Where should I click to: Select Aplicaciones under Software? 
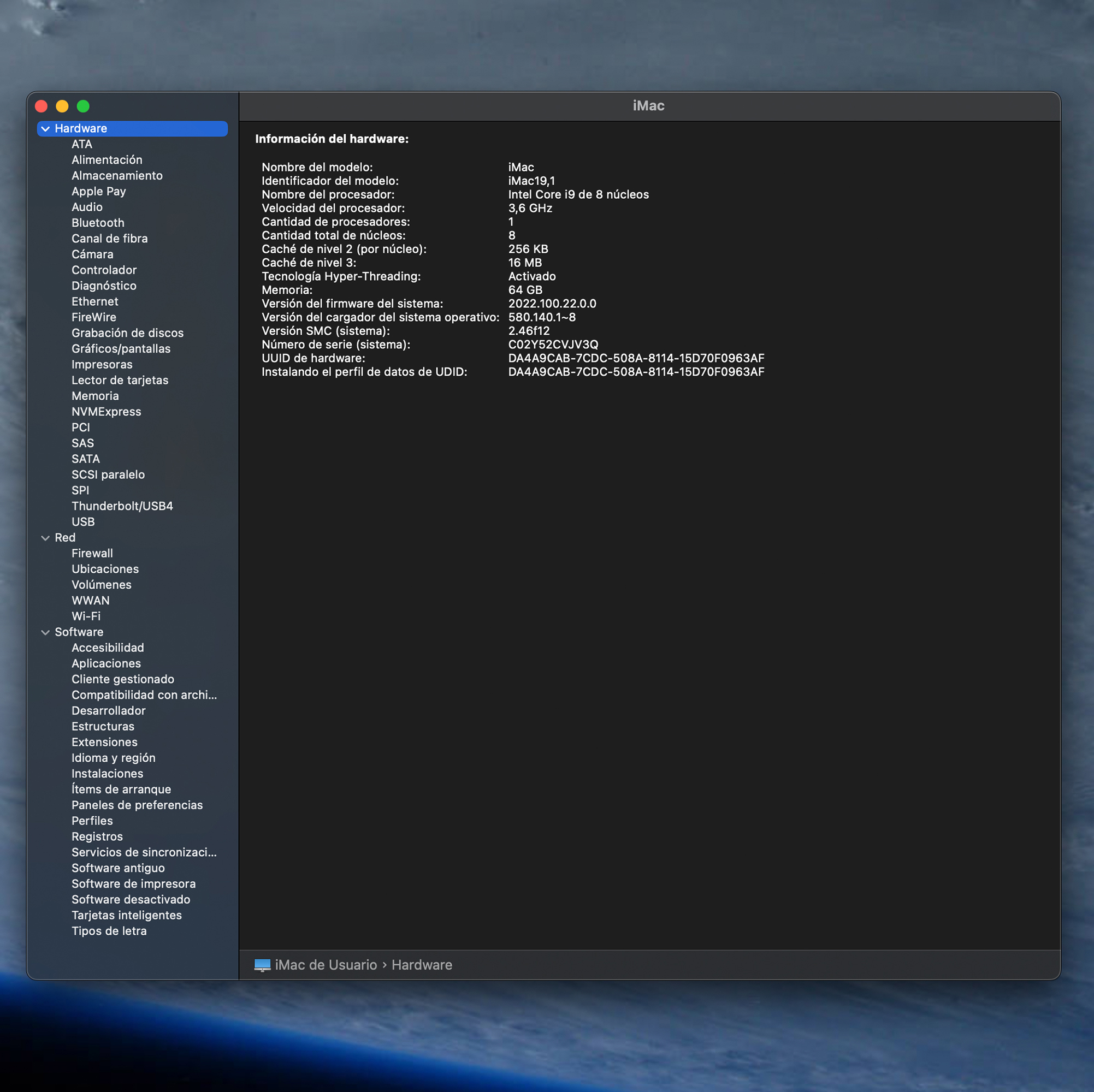pyautogui.click(x=106, y=663)
